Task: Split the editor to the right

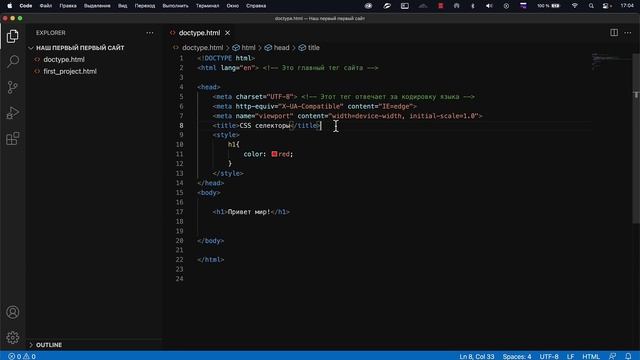Action: [614, 33]
